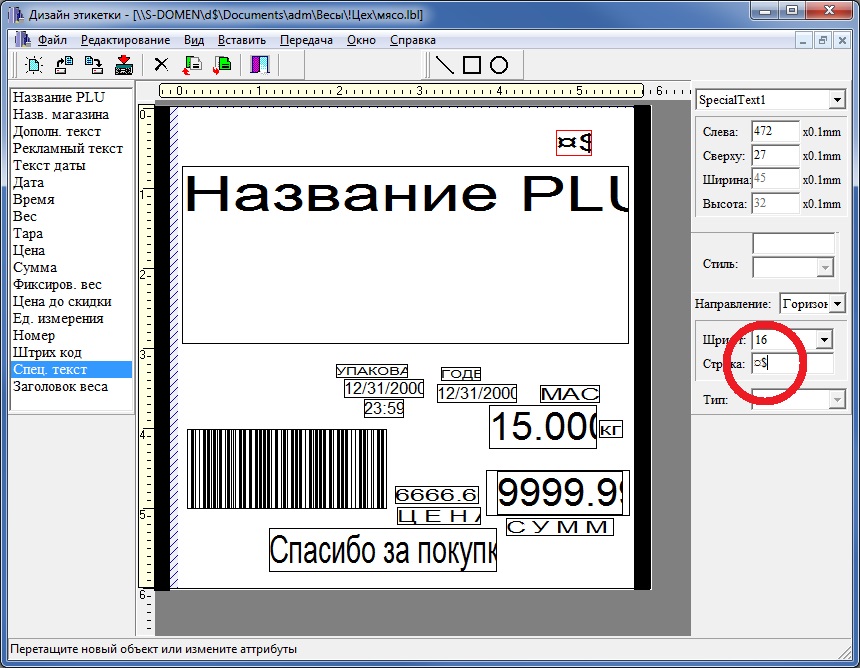Image resolution: width=860 pixels, height=668 pixels.
Task: Select Штрих код in the object list
Action: [47, 352]
